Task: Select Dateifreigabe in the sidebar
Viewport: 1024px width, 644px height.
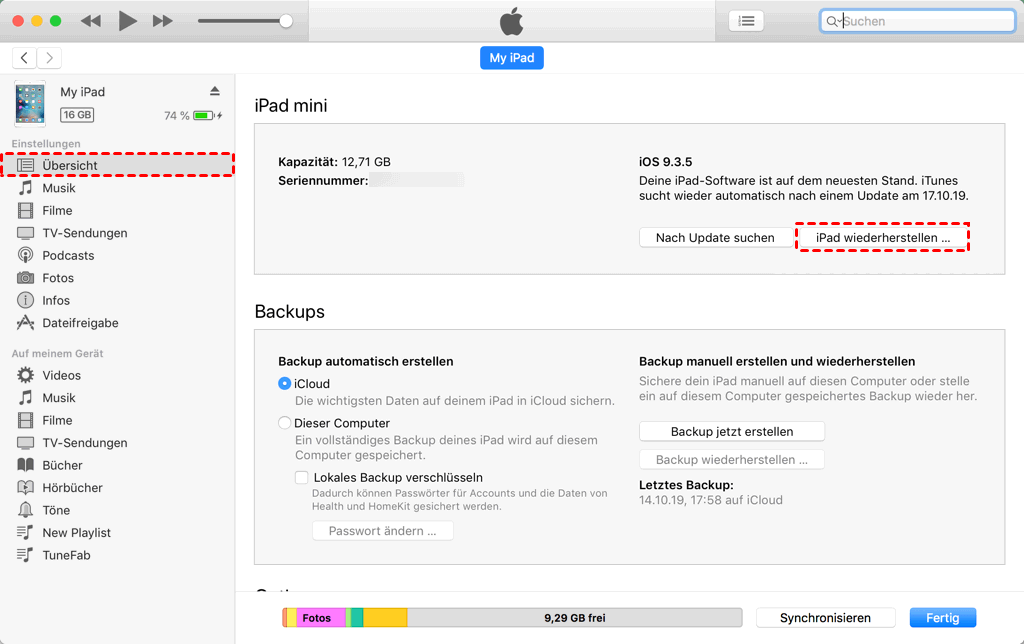Action: (80, 323)
